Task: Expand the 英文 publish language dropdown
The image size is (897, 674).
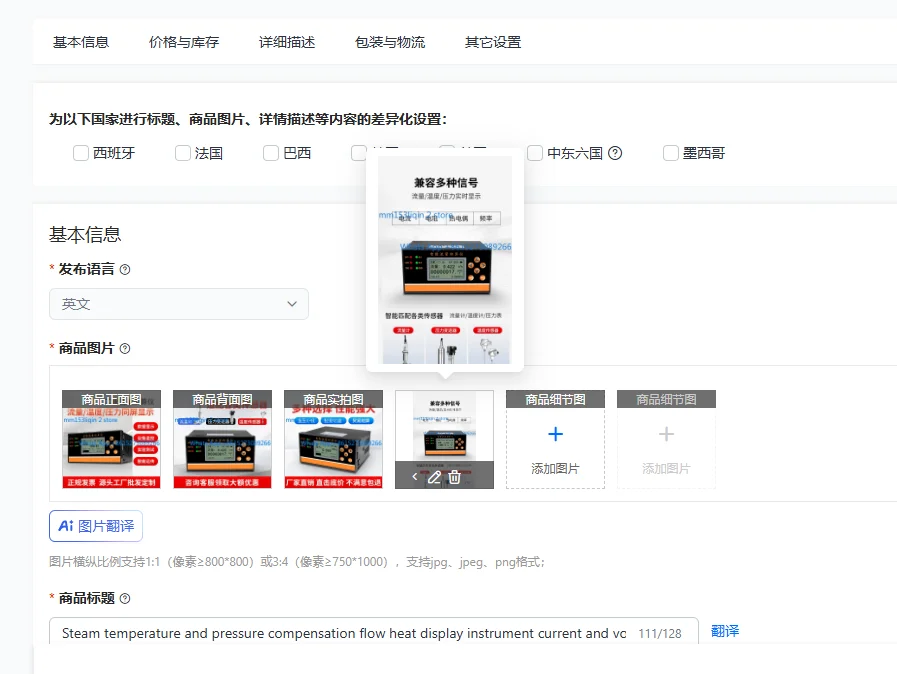Action: click(179, 304)
